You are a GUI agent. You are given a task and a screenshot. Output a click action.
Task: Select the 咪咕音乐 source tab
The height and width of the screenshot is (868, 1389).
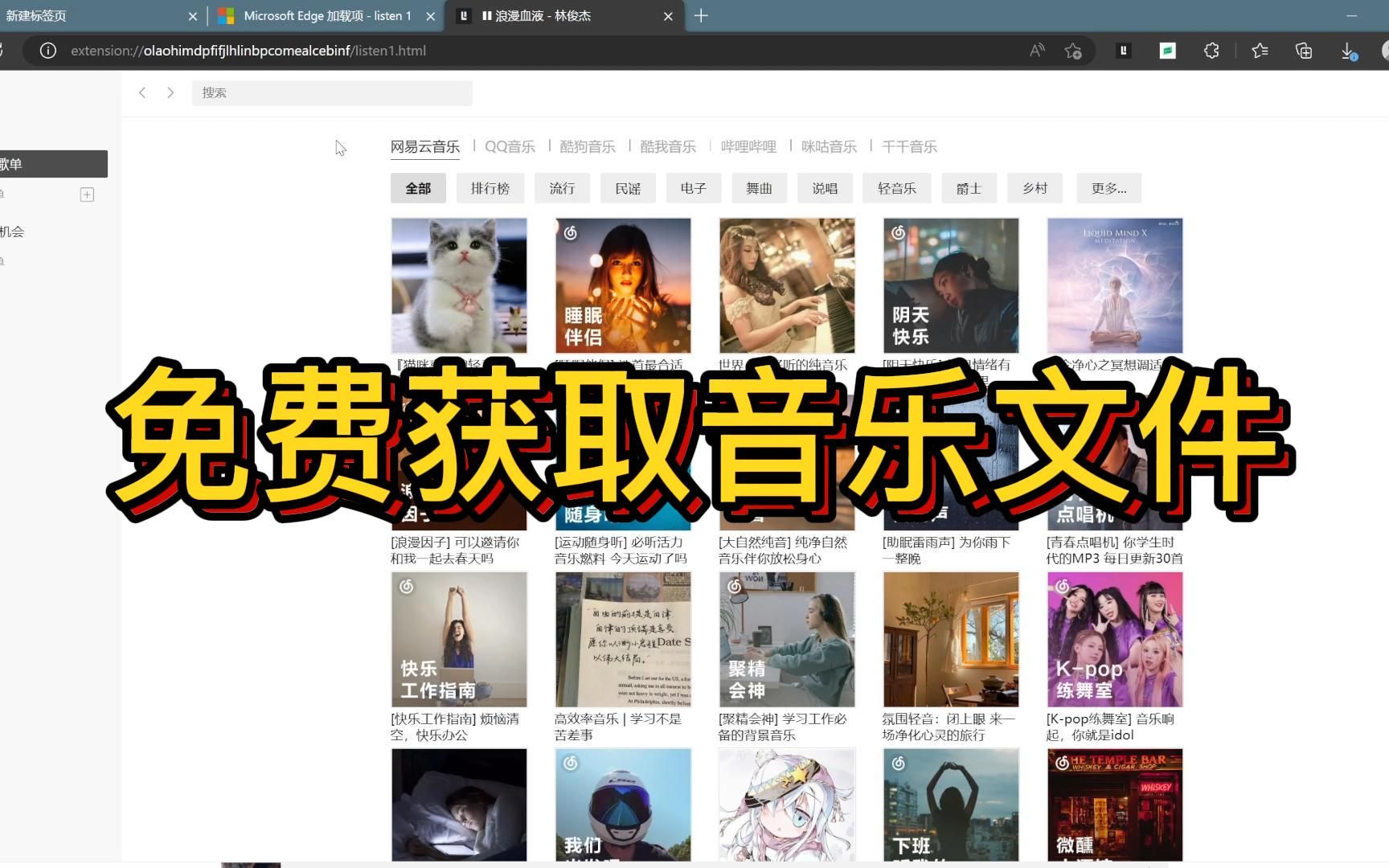pyautogui.click(x=829, y=146)
